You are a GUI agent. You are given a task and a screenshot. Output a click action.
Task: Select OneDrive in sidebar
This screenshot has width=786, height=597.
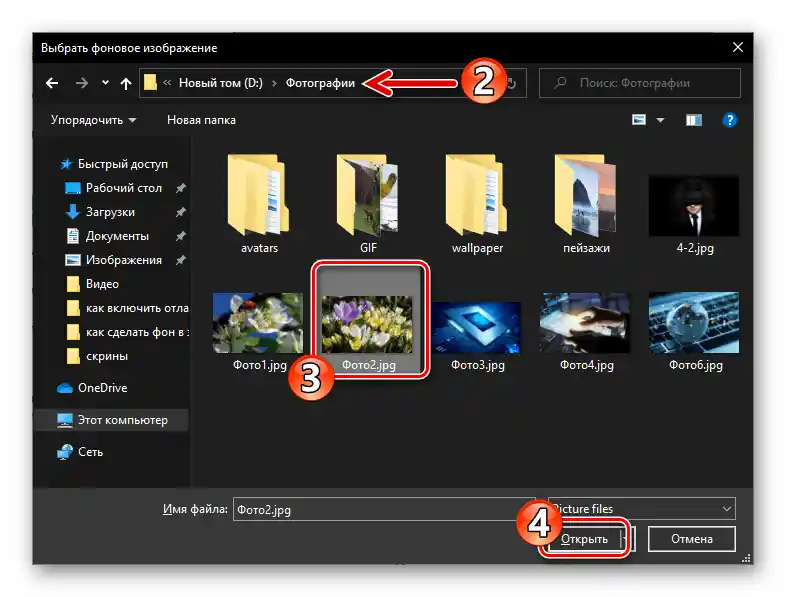(x=92, y=388)
